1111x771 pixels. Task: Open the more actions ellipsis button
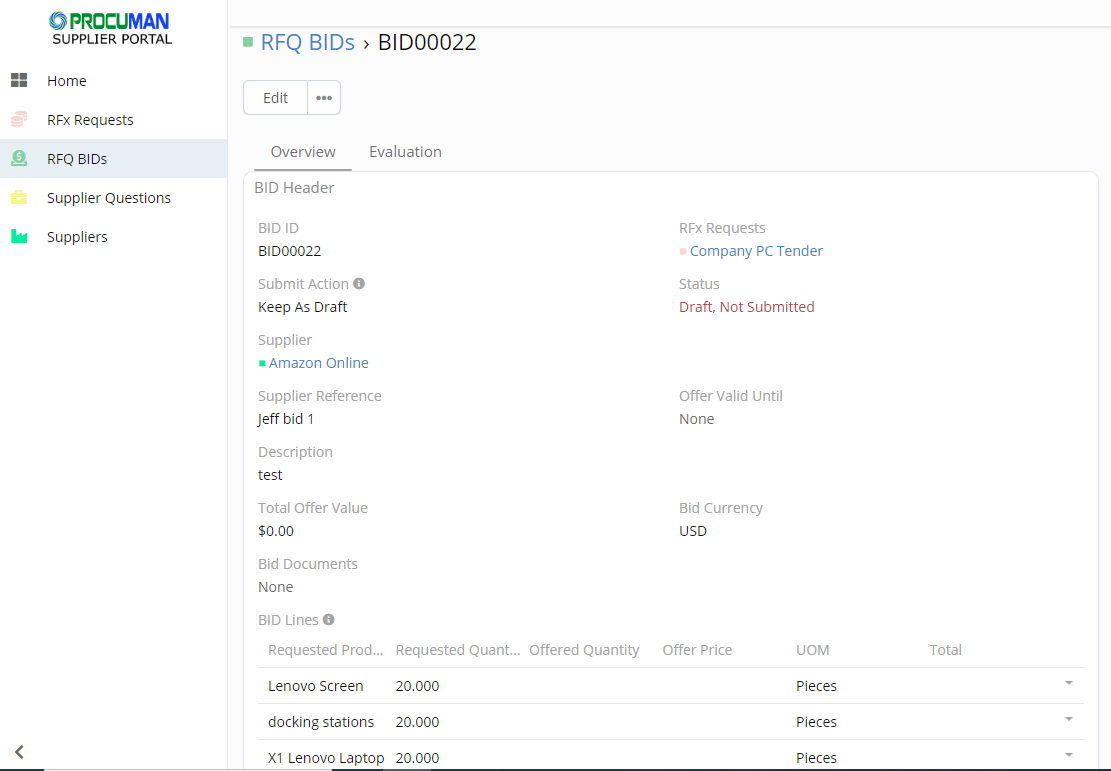[324, 98]
